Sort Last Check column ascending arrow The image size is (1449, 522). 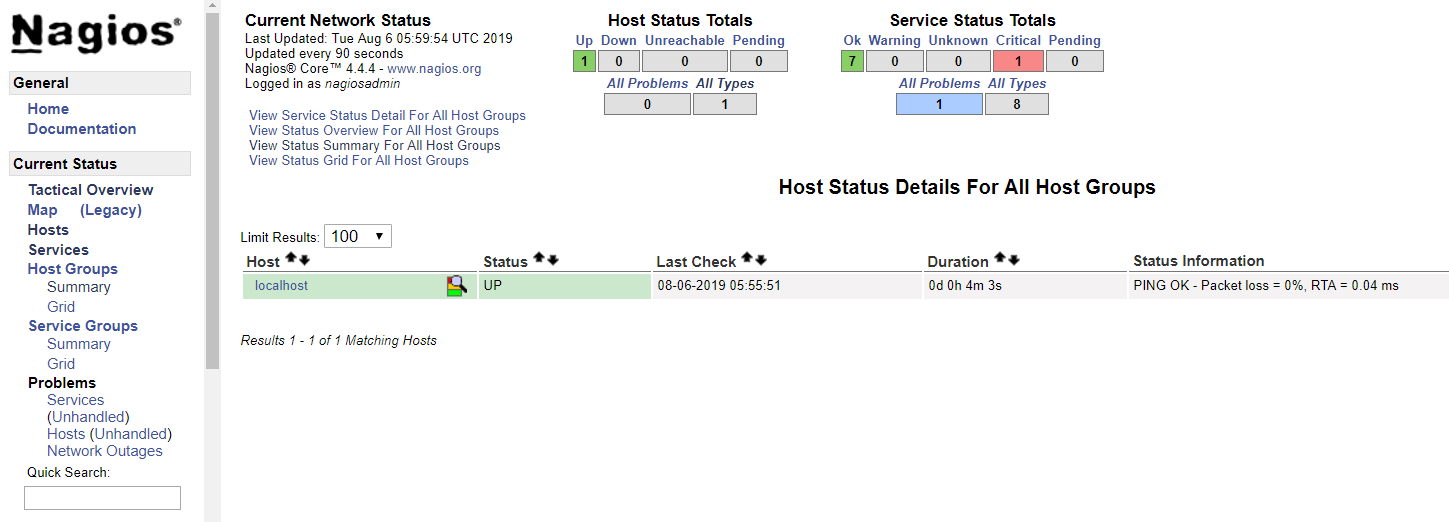point(747,259)
